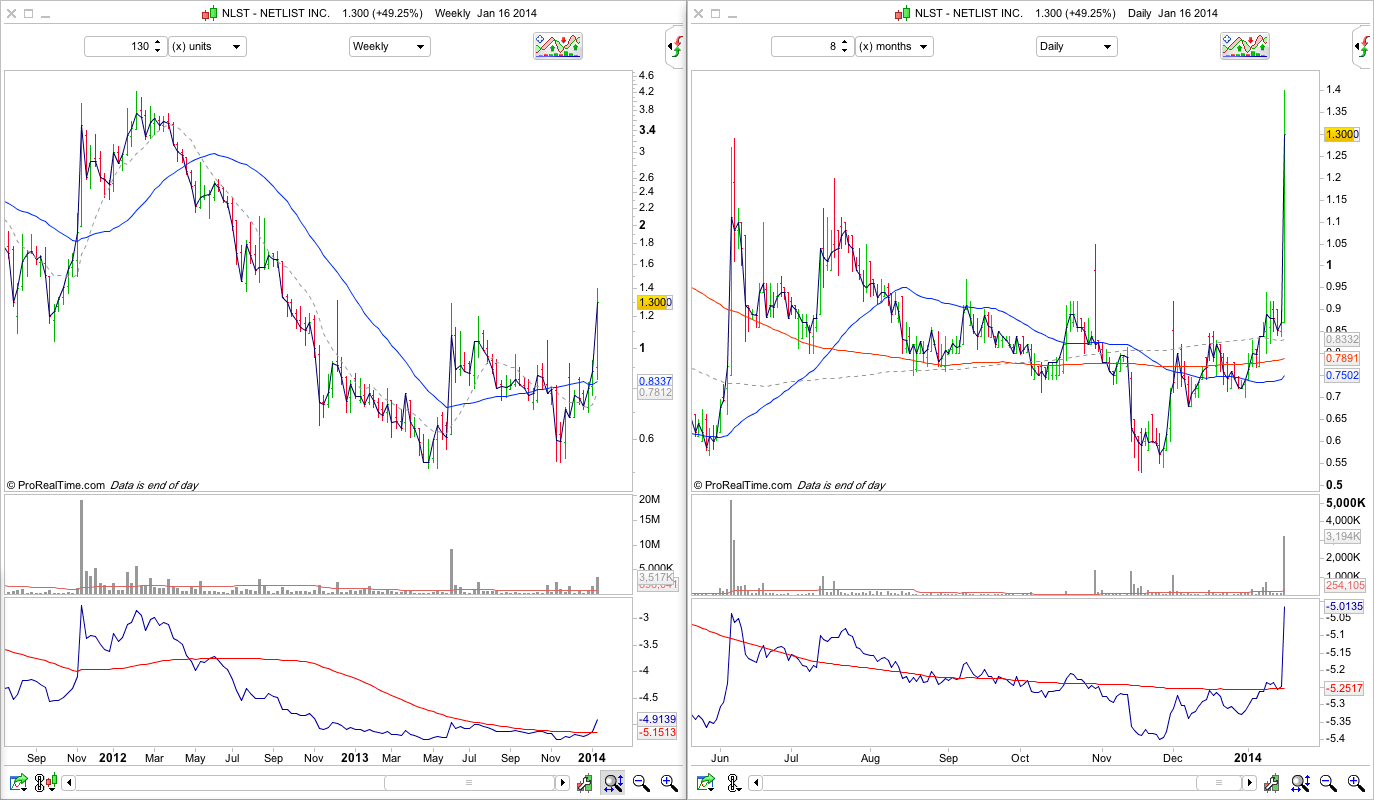1374x800 pixels.
Task: Zoom out the weekly chart
Action: (x=641, y=783)
